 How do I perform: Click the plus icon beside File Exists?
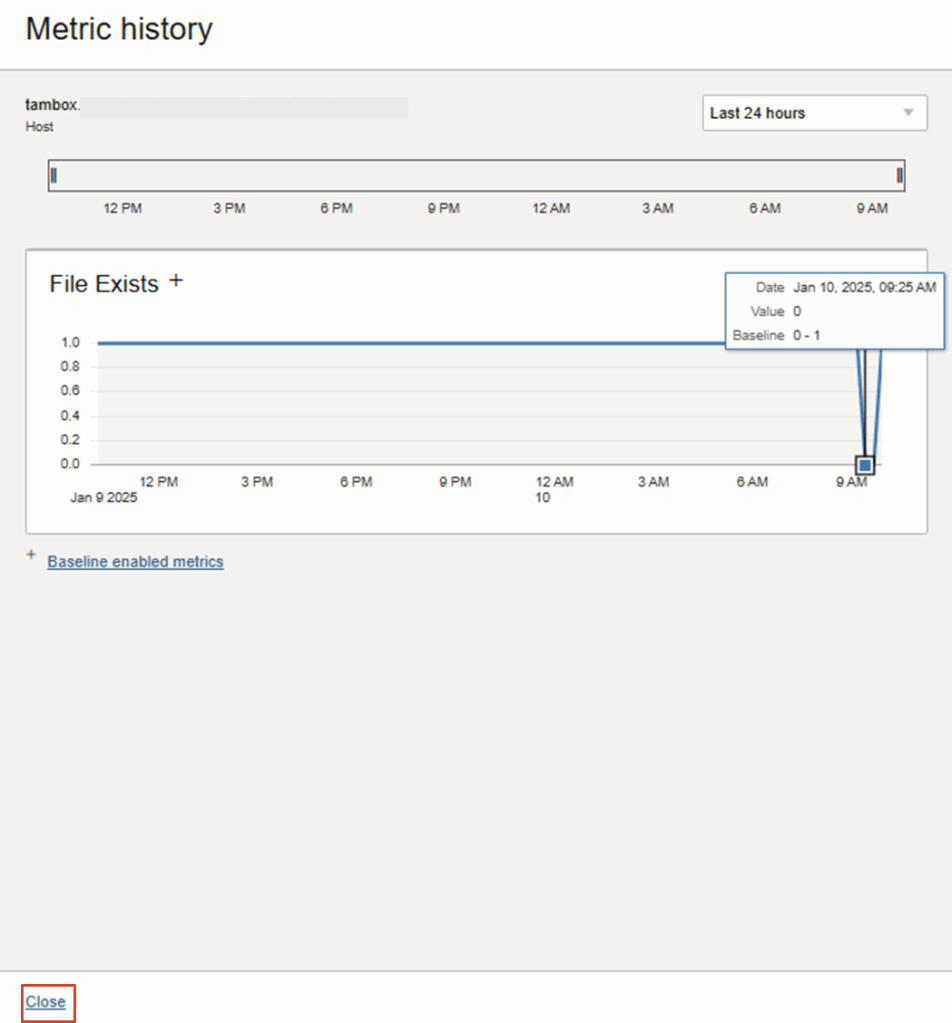click(176, 281)
